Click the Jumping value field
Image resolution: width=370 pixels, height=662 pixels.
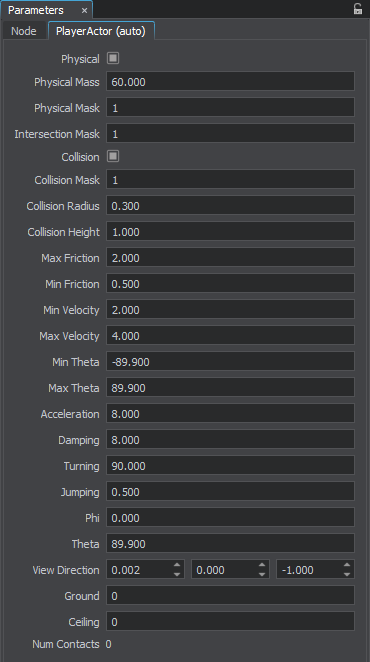click(x=230, y=492)
